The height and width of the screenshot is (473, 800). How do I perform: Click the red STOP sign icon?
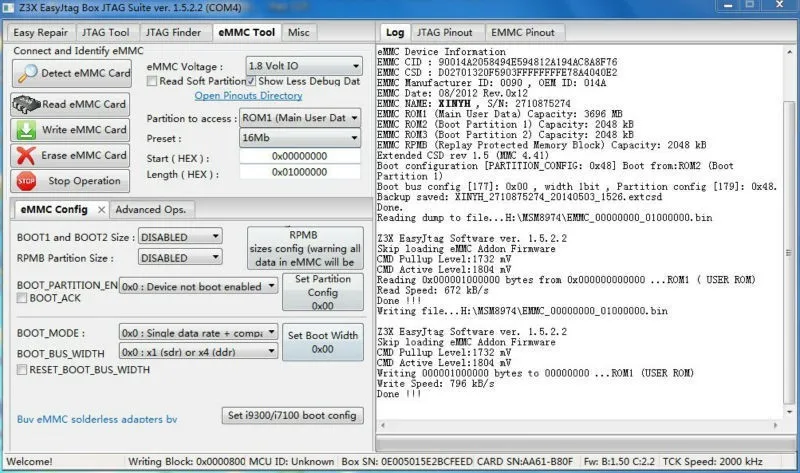(26, 181)
